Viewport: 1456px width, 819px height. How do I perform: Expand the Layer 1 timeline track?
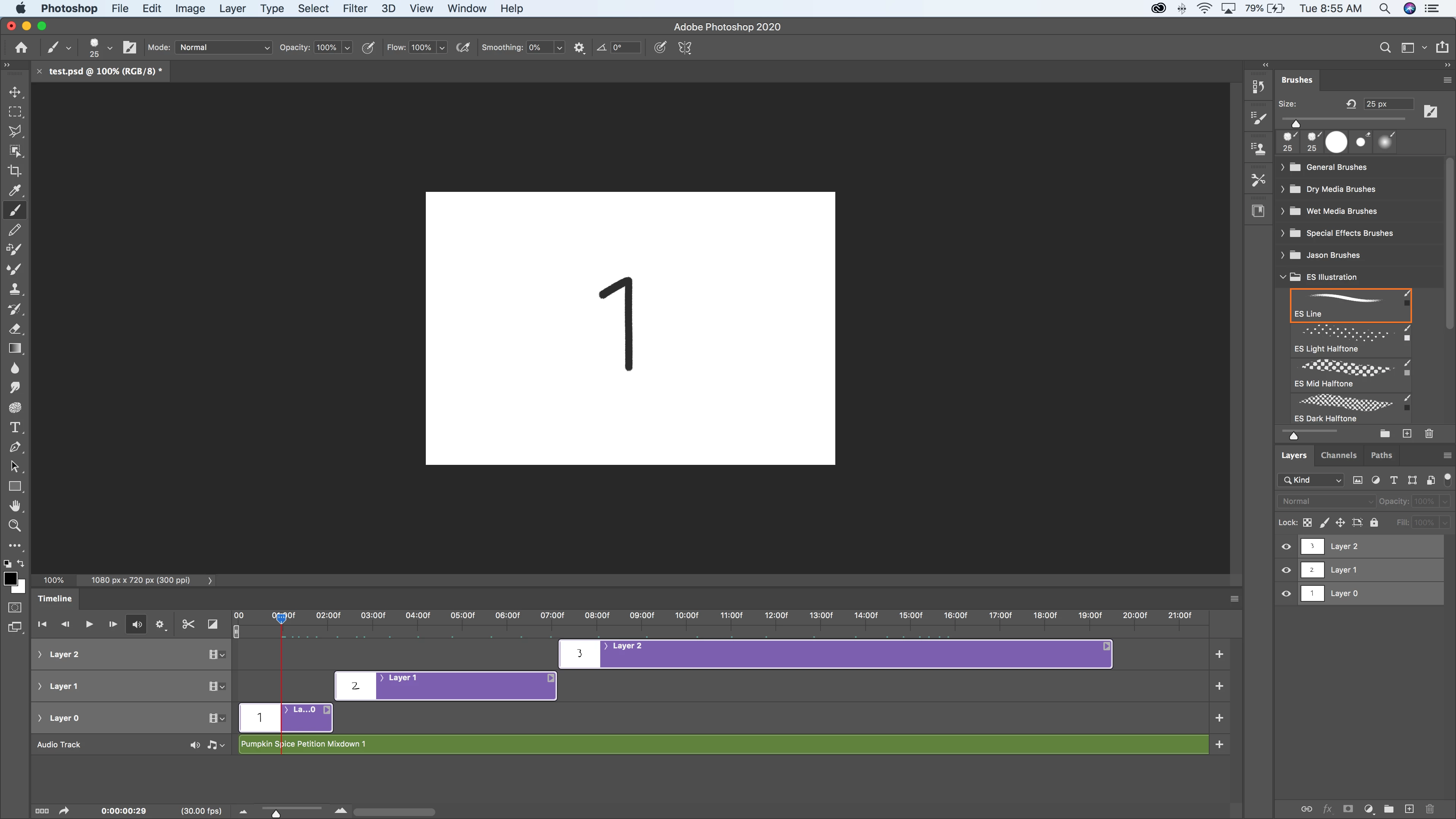click(x=39, y=686)
